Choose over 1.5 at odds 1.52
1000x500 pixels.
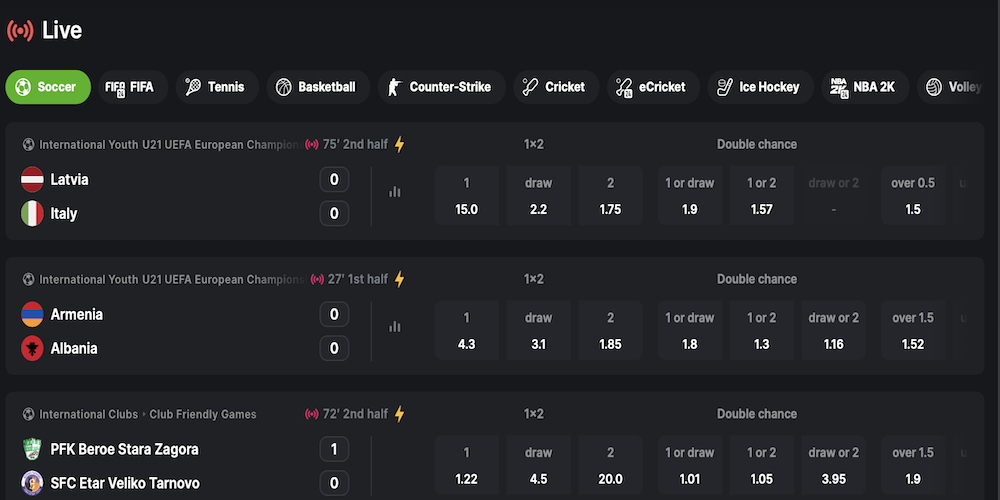[x=912, y=331]
